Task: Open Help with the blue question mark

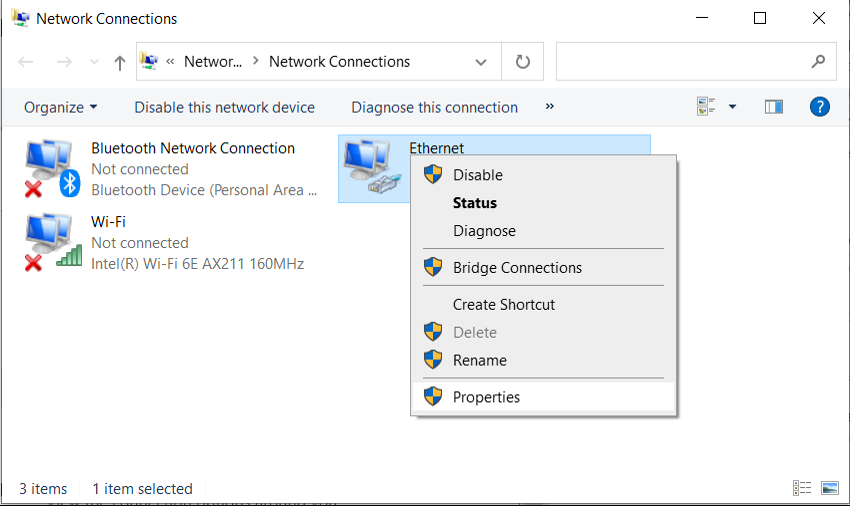Action: click(819, 107)
